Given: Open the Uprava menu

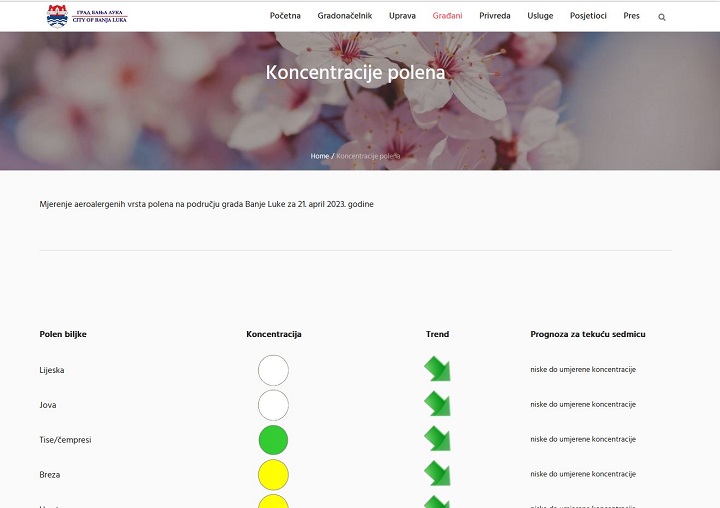Looking at the screenshot, I should [402, 16].
